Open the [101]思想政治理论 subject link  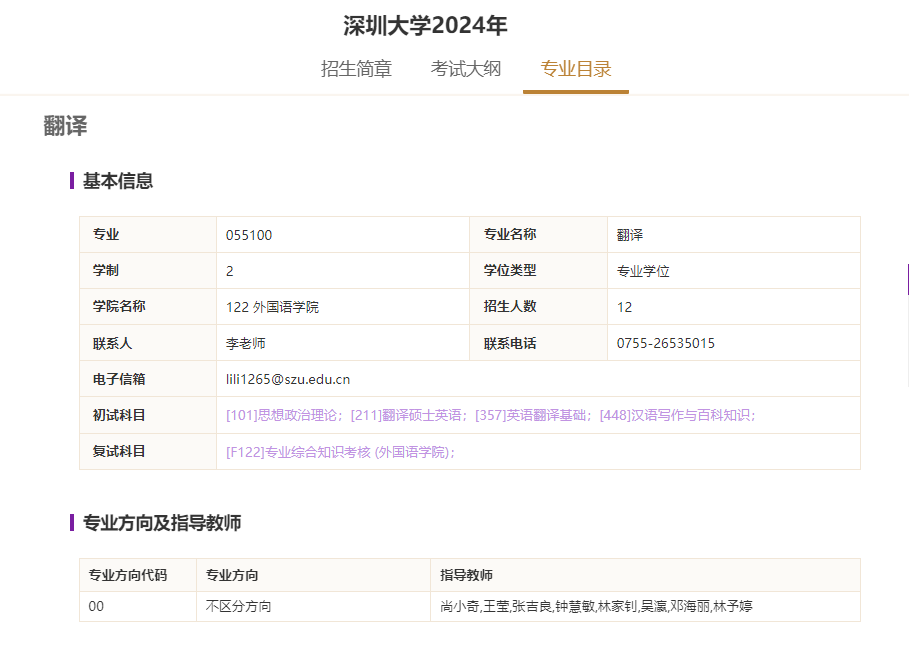pos(283,416)
